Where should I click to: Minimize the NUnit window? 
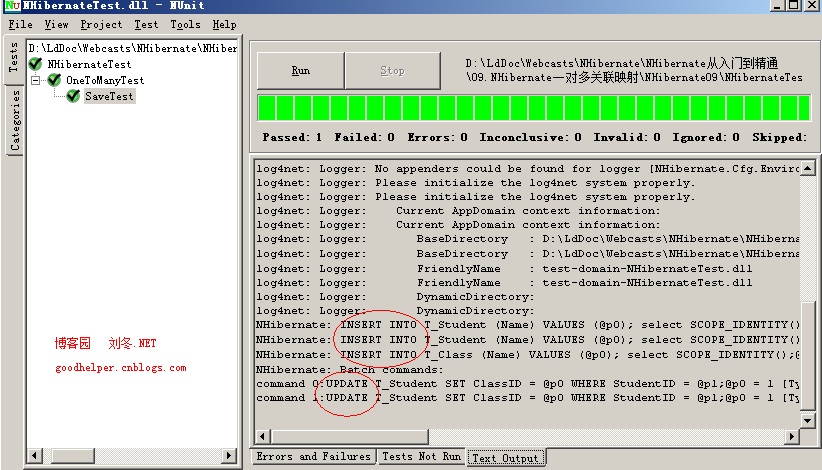777,5
